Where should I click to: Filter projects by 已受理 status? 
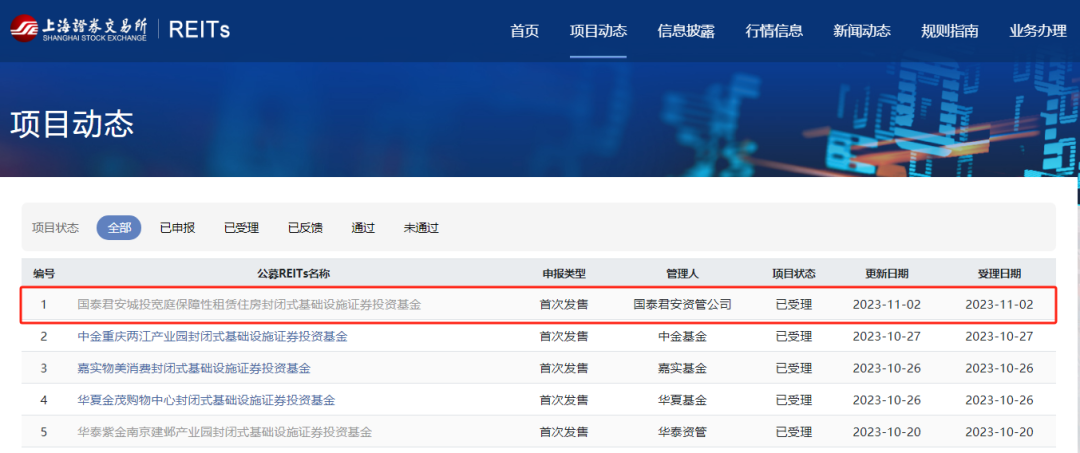pos(242,228)
